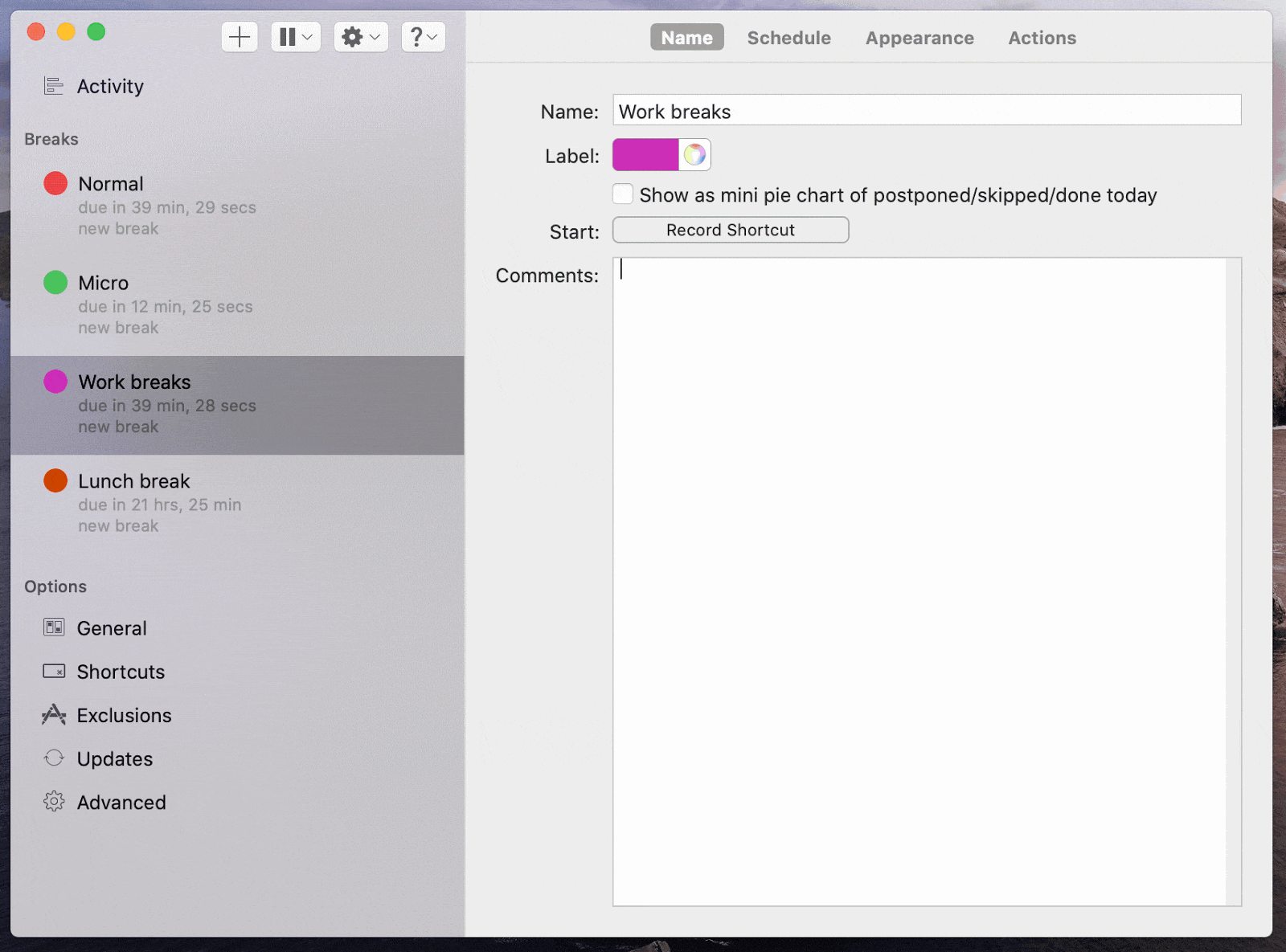This screenshot has width=1286, height=952.
Task: Switch to the Schedule tab
Action: (x=789, y=38)
